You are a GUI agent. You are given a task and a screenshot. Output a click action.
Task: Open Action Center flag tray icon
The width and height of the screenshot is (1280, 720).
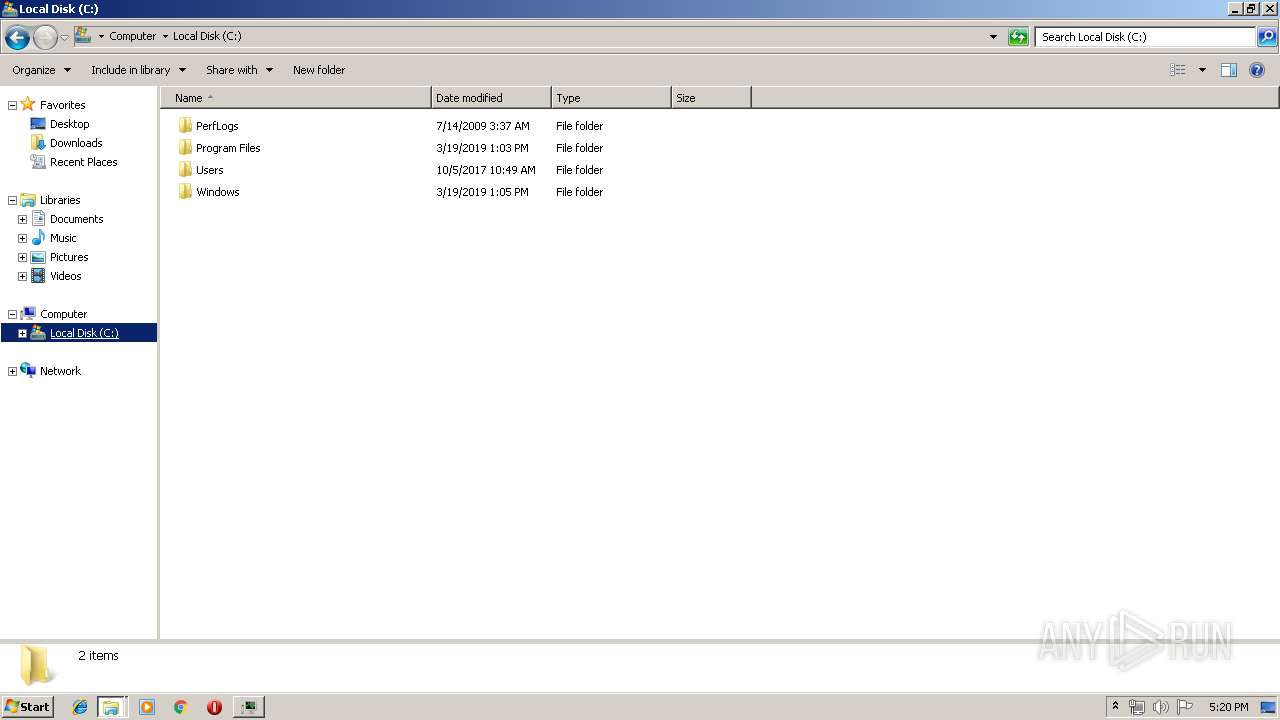click(x=1185, y=707)
